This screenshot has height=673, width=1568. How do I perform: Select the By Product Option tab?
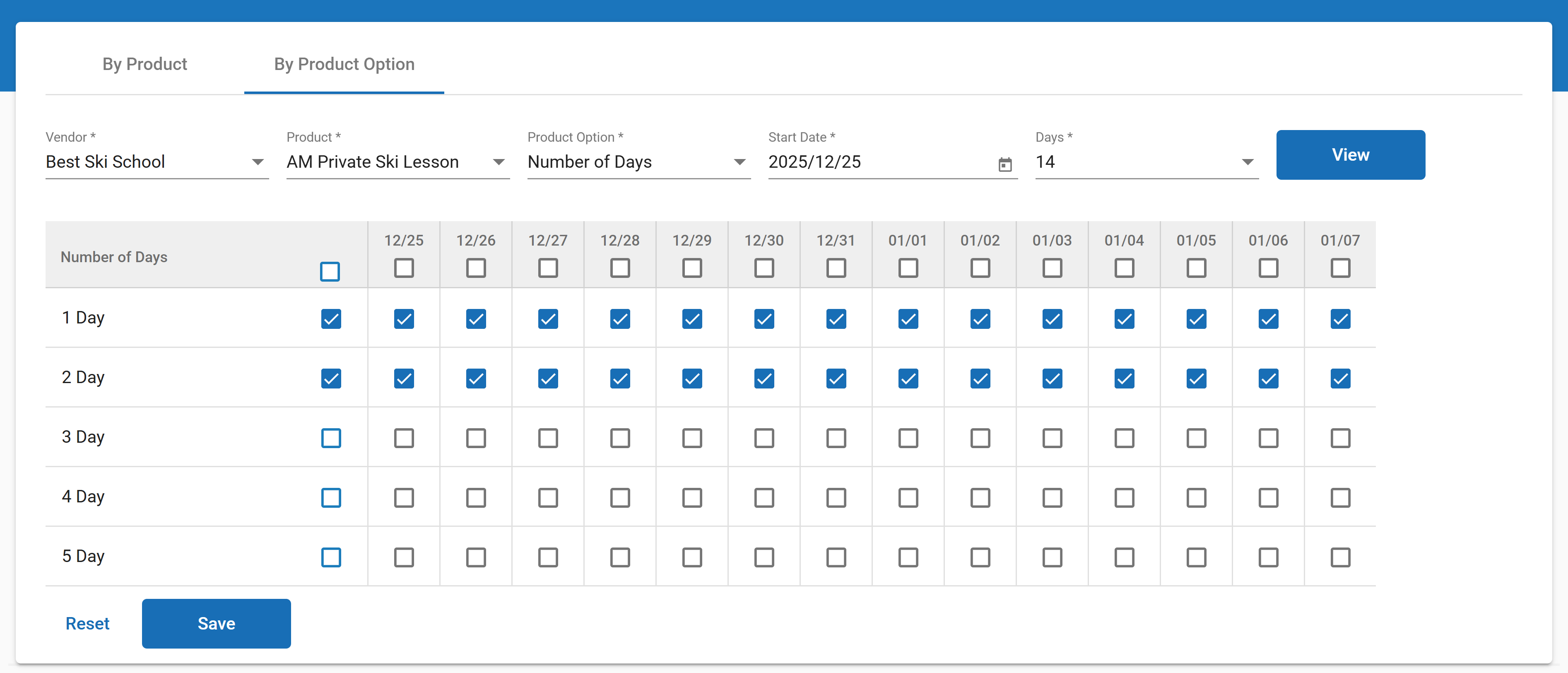pyautogui.click(x=344, y=64)
